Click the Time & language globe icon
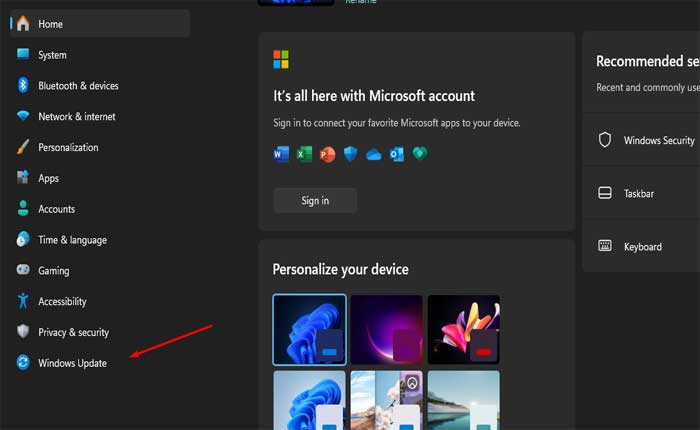Screen dimensions: 700x430 coord(23,239)
